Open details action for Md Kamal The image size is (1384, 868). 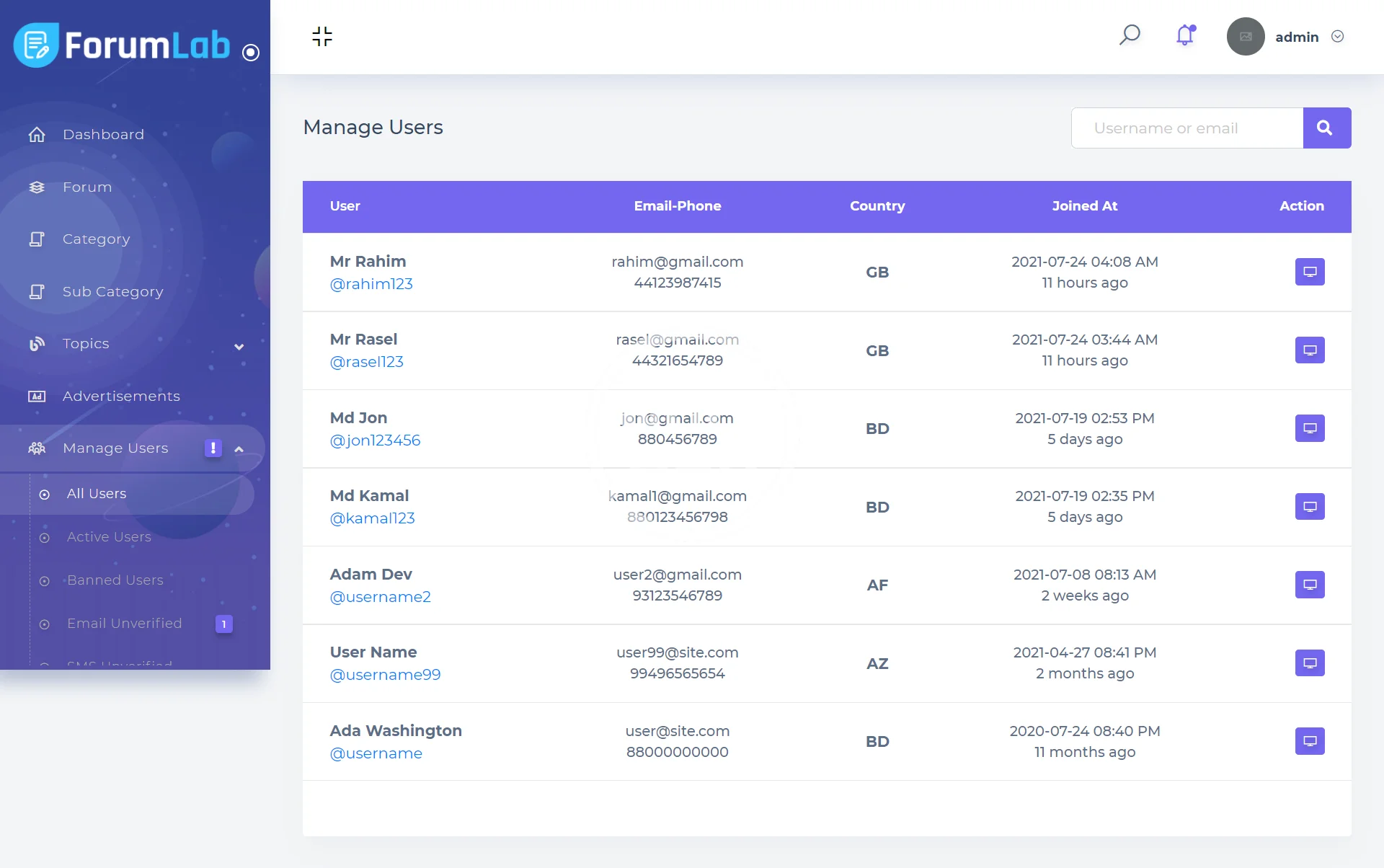(x=1309, y=507)
